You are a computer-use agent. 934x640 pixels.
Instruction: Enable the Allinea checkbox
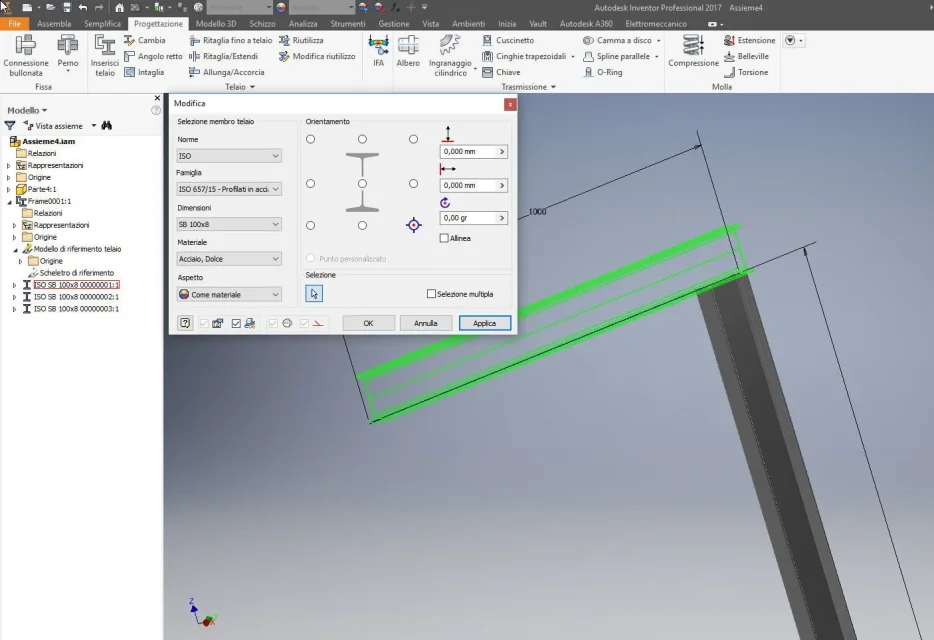point(444,238)
